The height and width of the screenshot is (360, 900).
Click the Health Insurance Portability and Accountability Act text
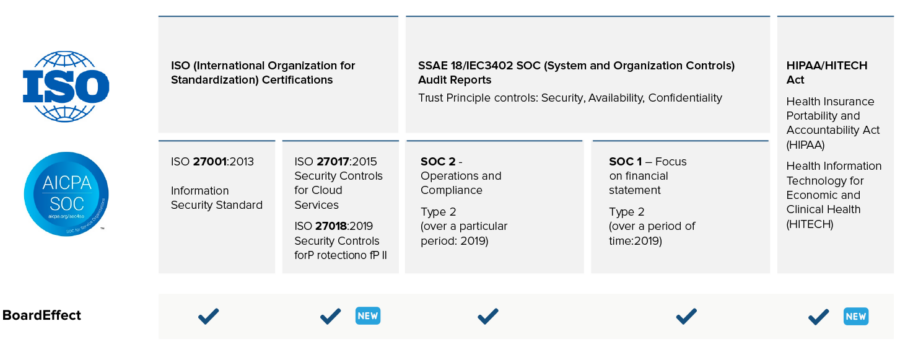(x=833, y=123)
